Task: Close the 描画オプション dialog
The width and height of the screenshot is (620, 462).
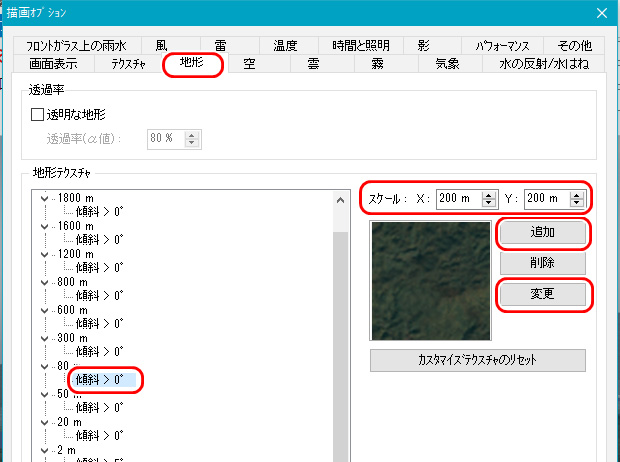Action: click(x=602, y=13)
